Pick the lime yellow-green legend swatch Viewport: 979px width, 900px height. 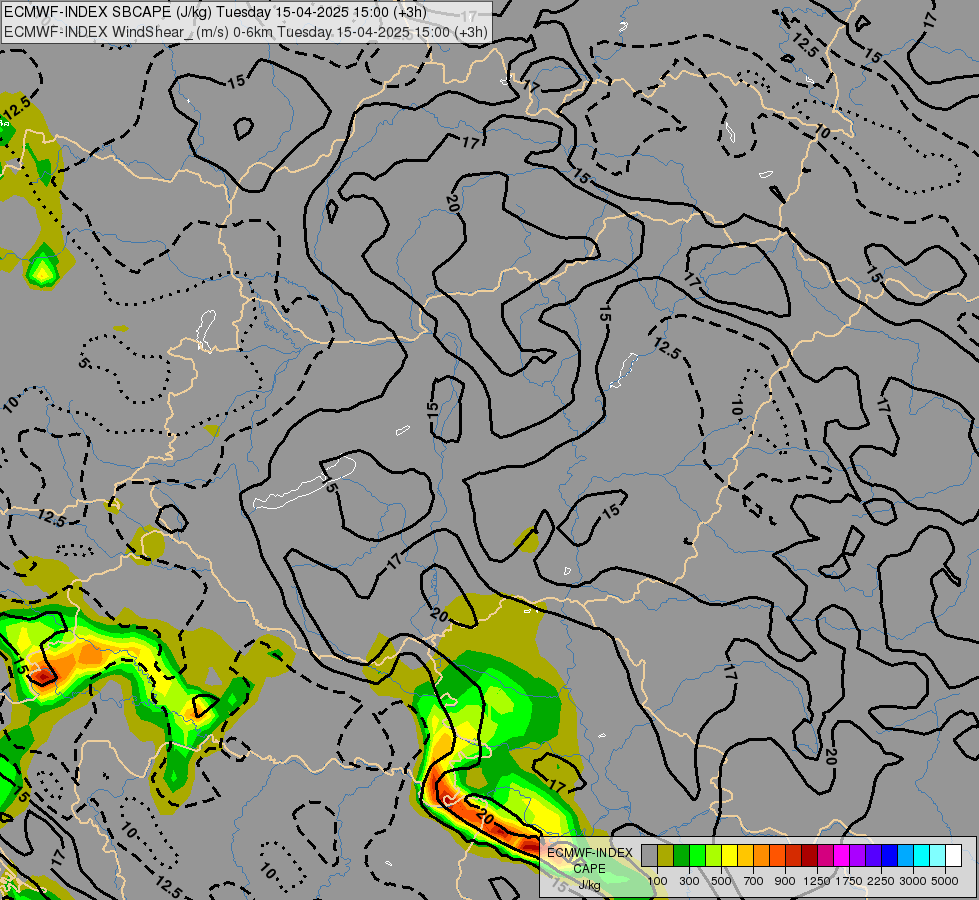point(714,855)
